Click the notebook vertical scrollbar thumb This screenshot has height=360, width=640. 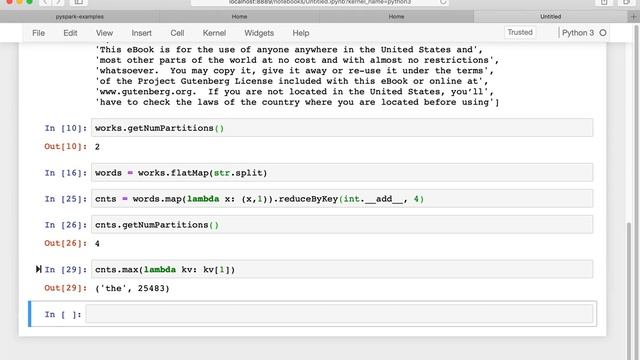tap(629, 290)
